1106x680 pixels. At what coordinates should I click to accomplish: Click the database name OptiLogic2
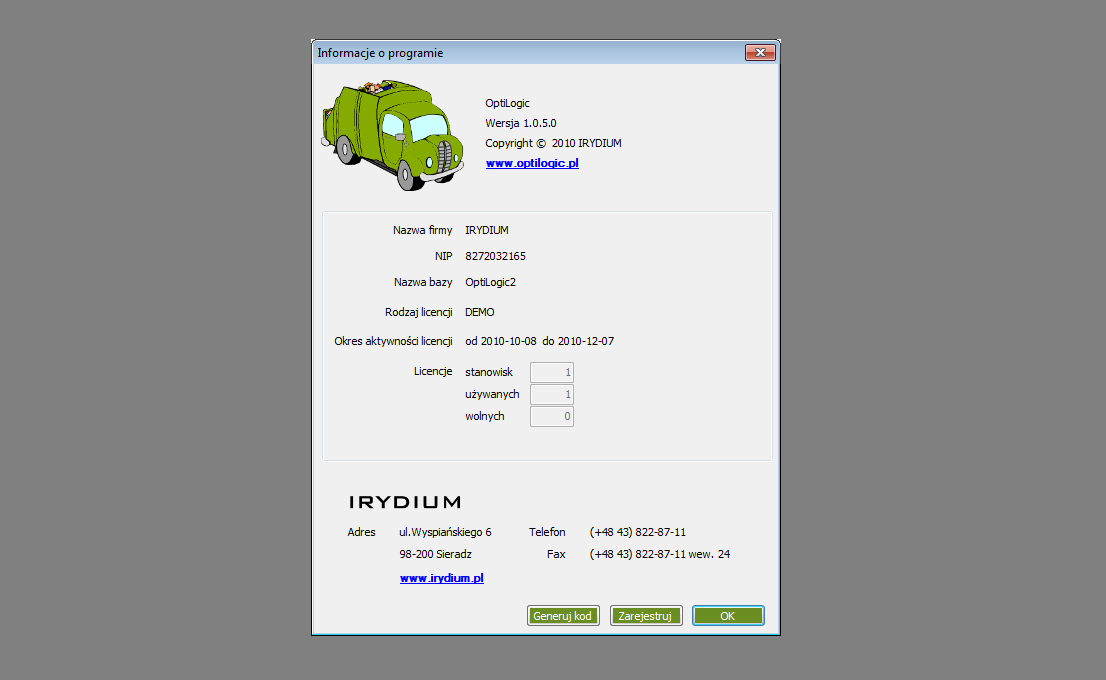pyautogui.click(x=490, y=282)
